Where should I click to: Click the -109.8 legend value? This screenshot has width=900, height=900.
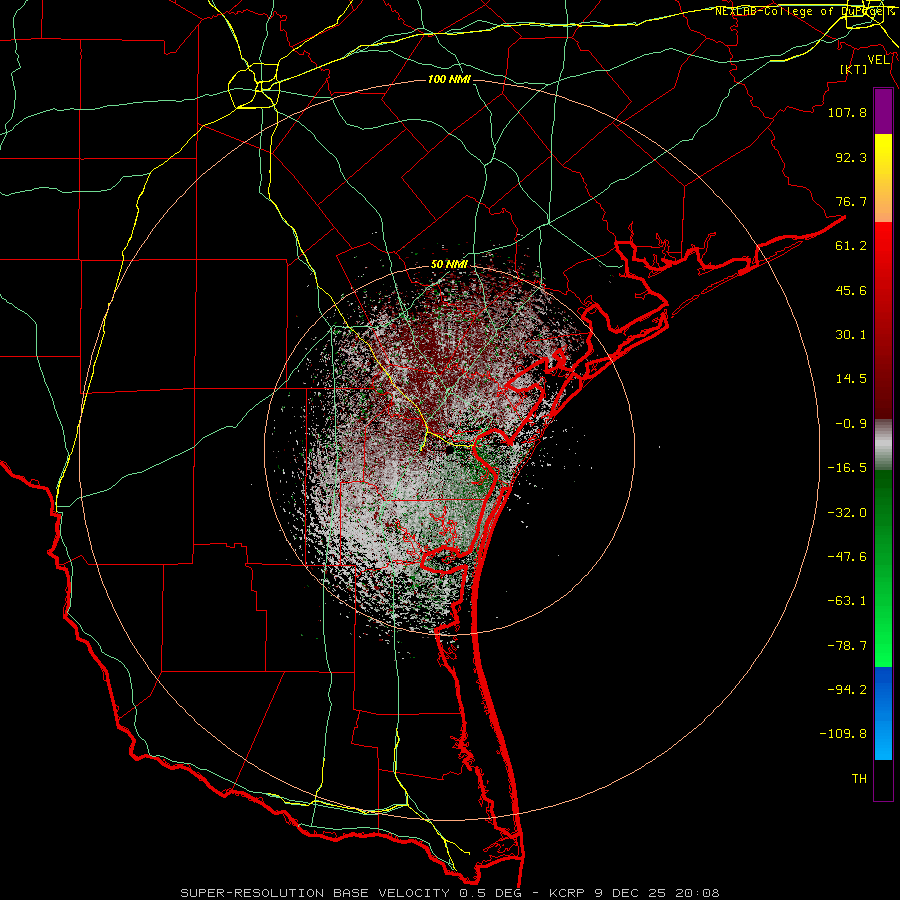tap(843, 734)
